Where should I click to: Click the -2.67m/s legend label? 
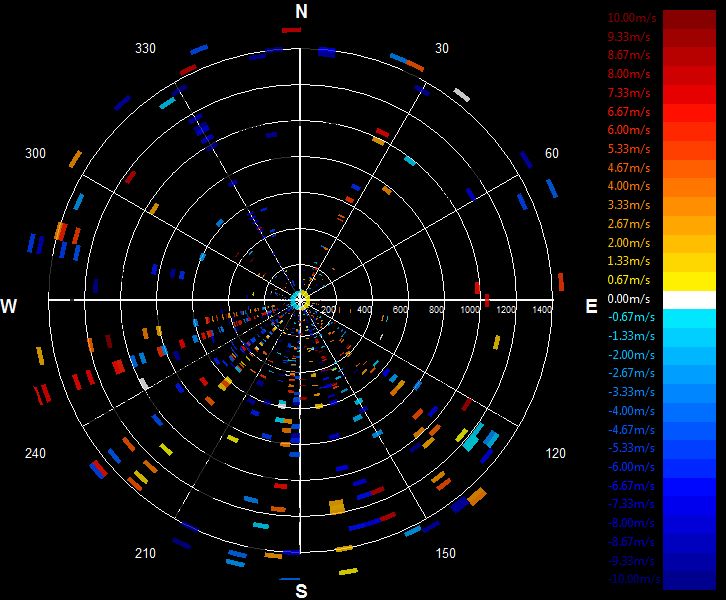[x=631, y=373]
